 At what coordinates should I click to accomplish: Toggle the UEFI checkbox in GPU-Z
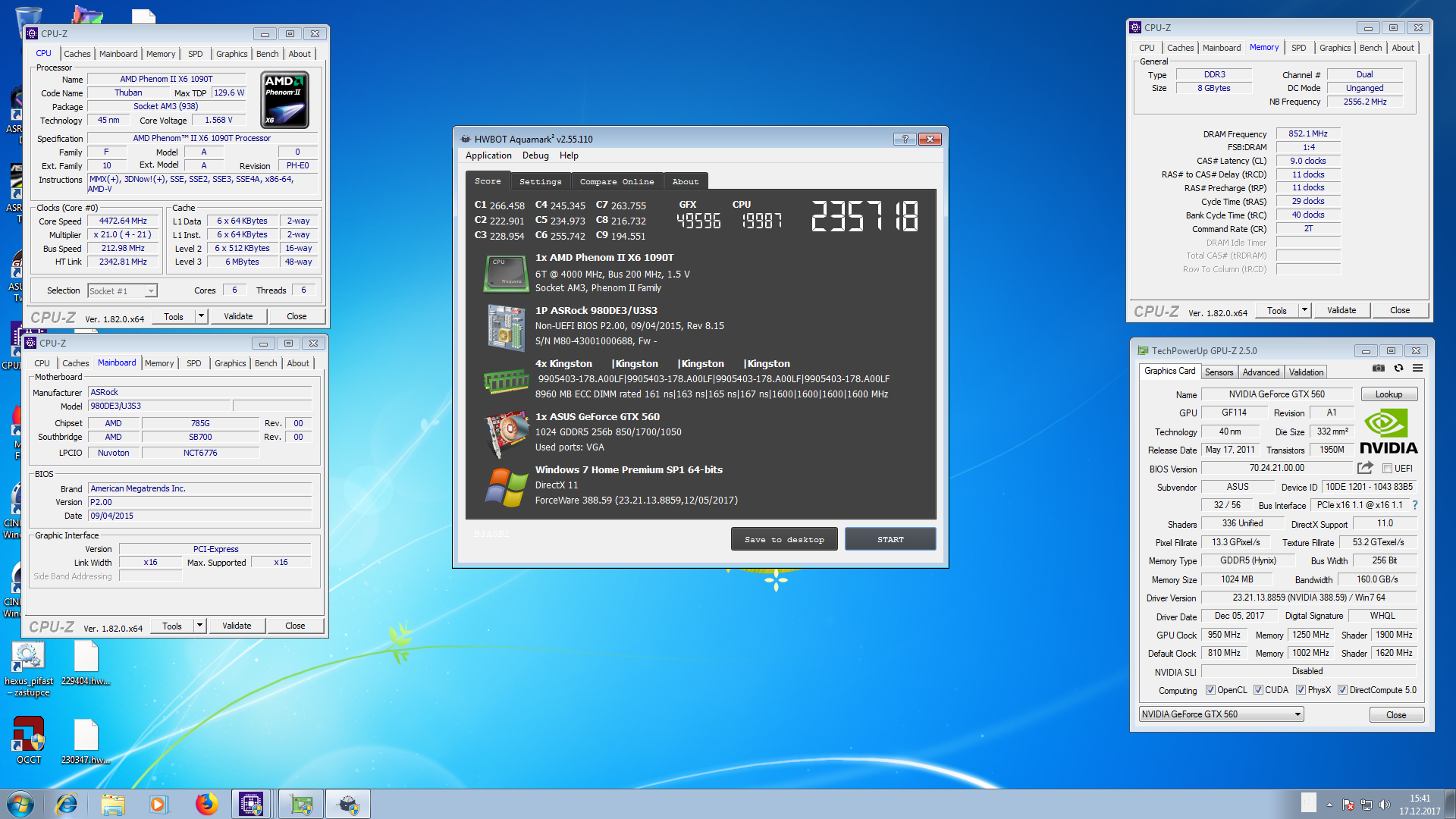(x=1387, y=469)
